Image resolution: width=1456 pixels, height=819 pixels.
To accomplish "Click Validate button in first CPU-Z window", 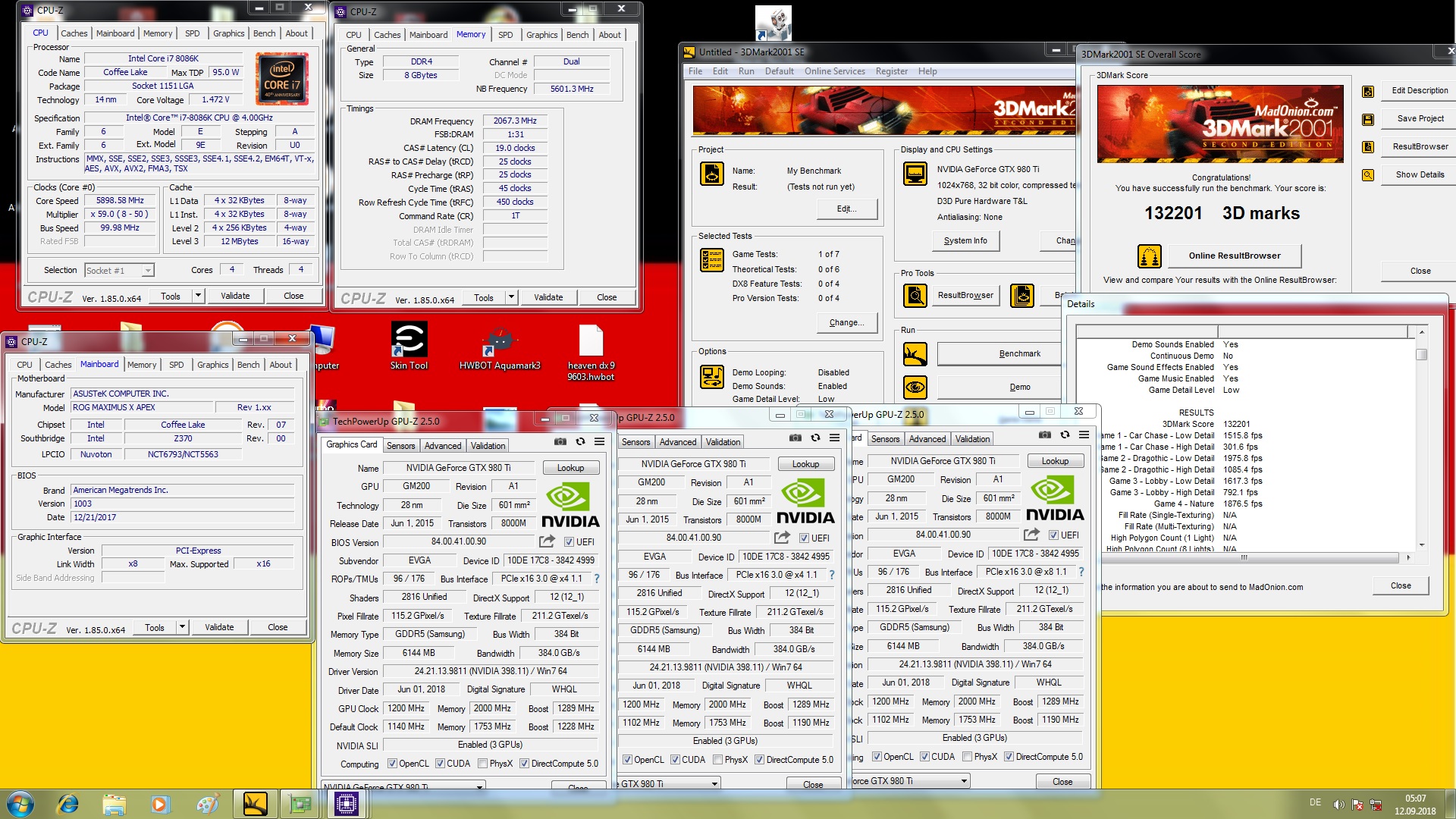I will [x=235, y=296].
